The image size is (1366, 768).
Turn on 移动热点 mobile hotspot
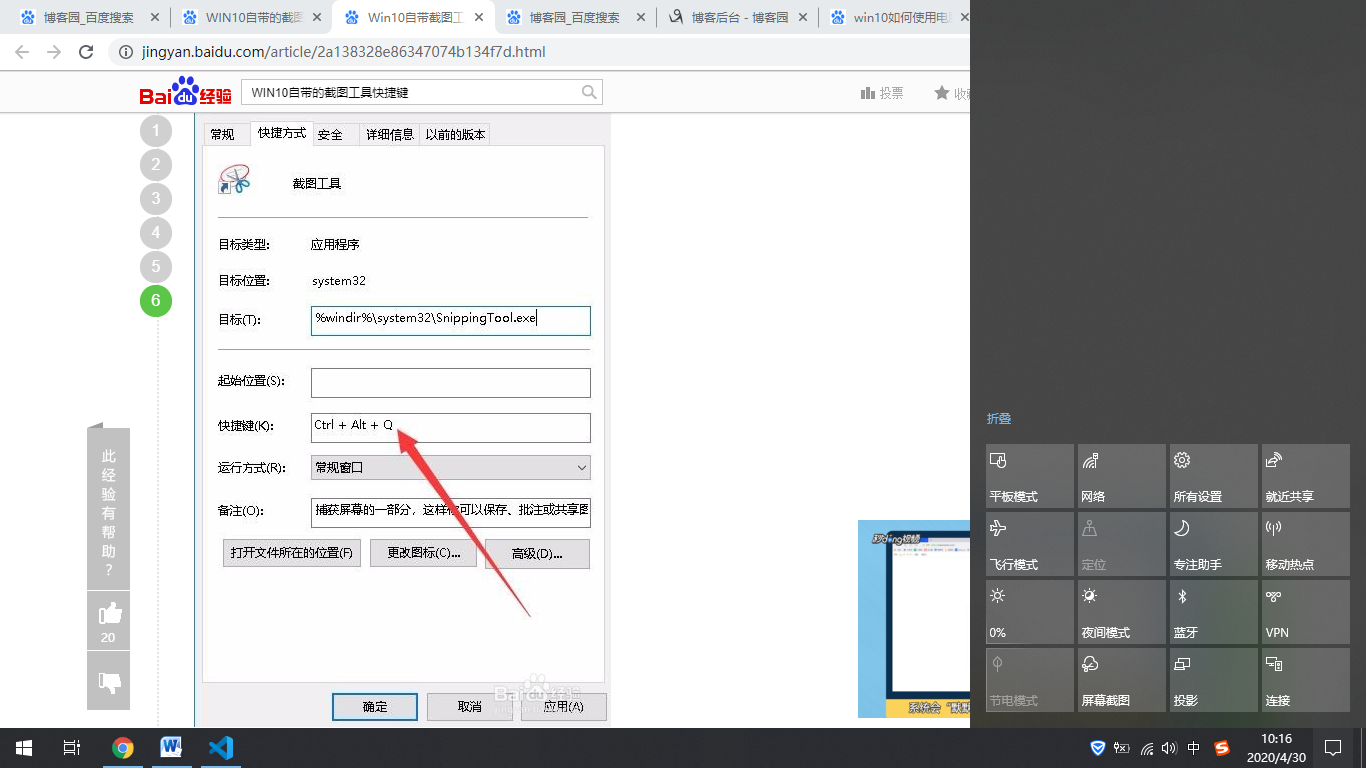1305,546
